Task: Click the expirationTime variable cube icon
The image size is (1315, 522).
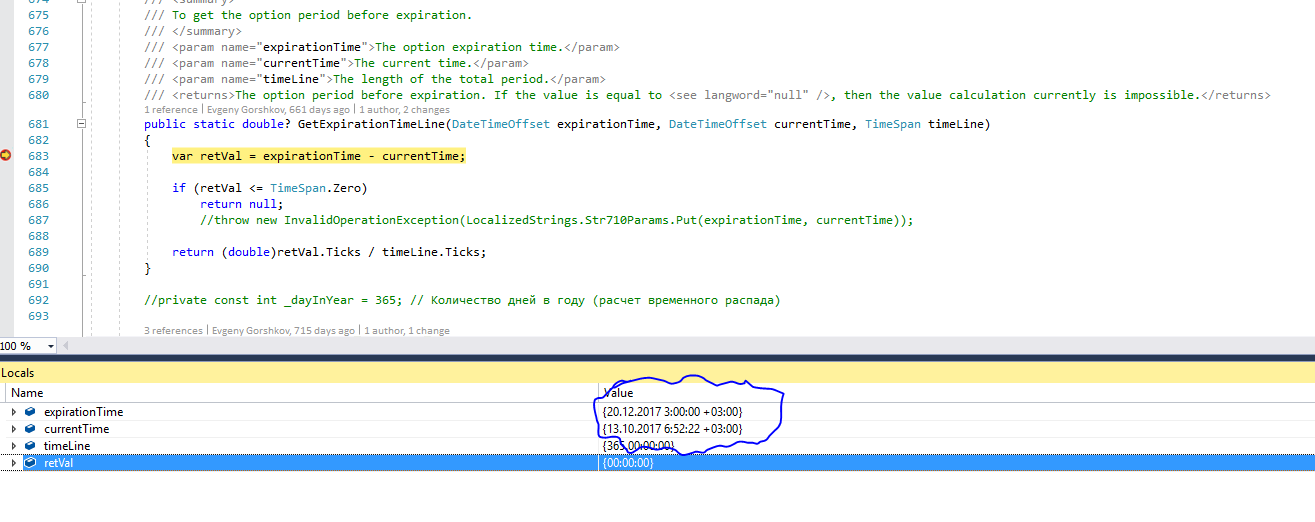Action: point(30,412)
